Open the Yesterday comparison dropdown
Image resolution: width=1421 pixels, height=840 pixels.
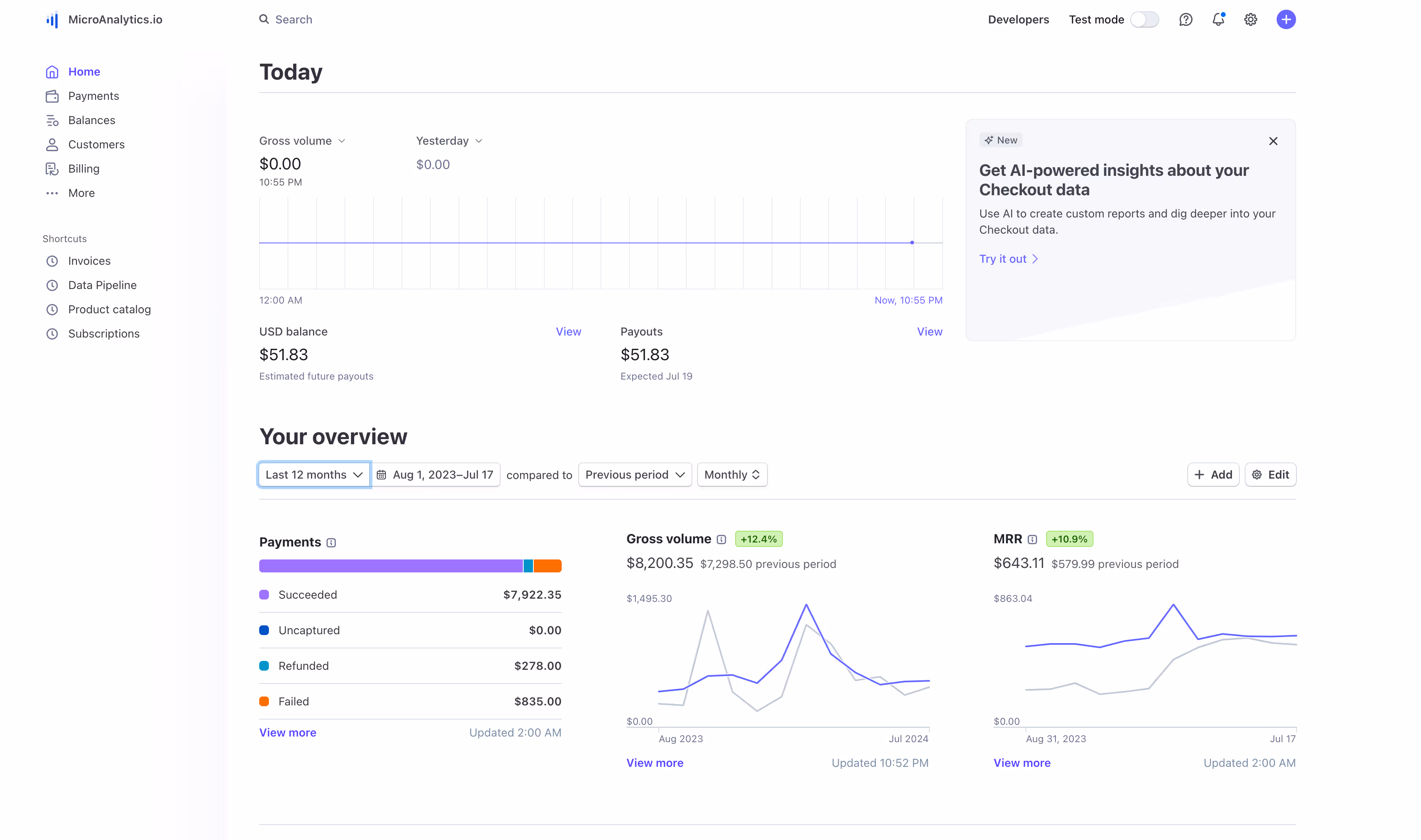point(449,141)
